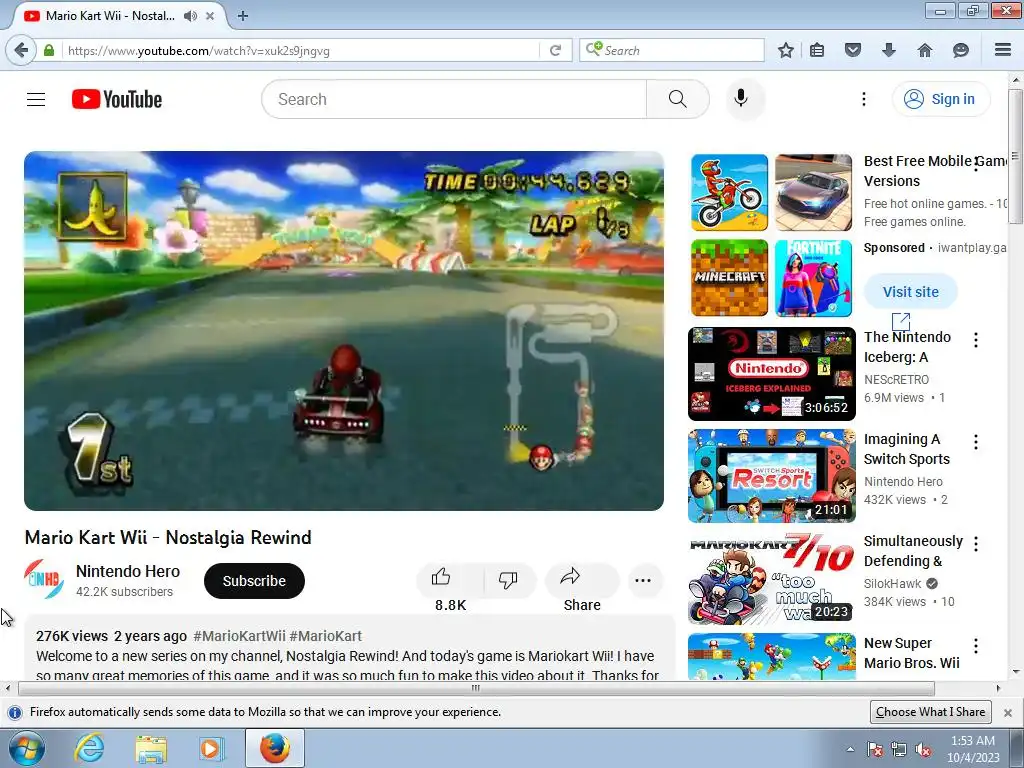This screenshot has width=1024, height=768.
Task: Click the video title Mario Kart Wii - Nostalgia Rewind
Action: (x=168, y=537)
